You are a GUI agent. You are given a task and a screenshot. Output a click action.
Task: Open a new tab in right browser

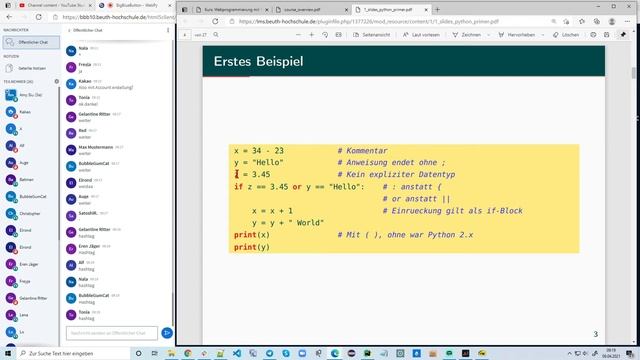coord(438,9)
